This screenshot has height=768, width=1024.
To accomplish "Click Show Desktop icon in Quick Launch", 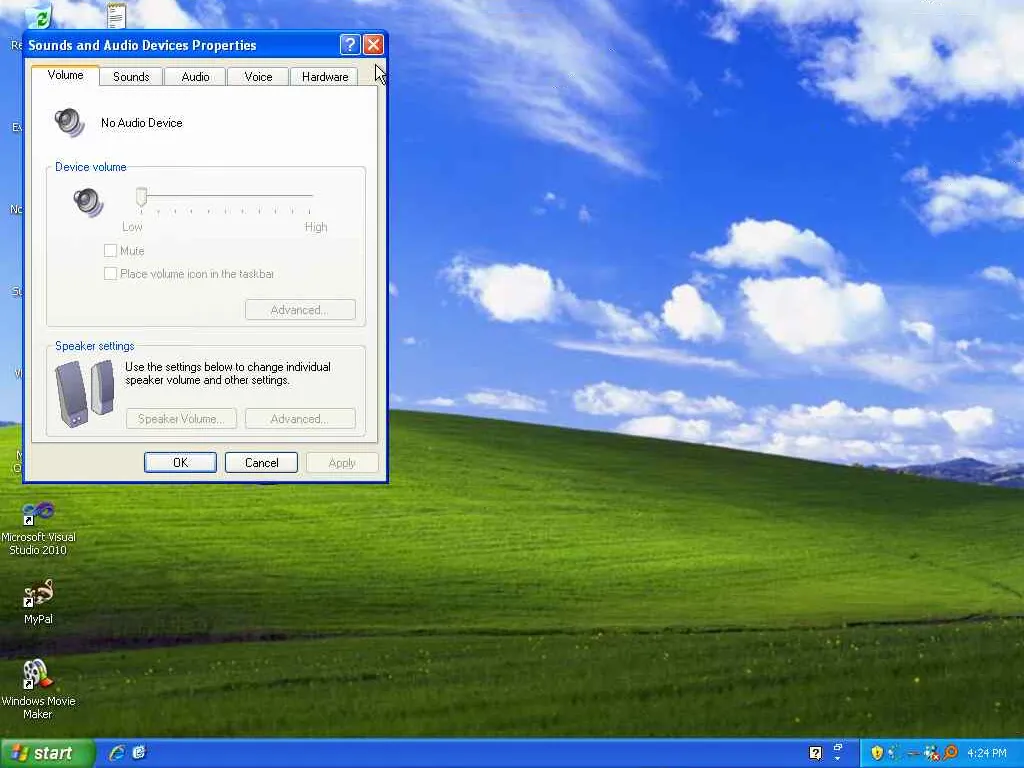I will 139,752.
